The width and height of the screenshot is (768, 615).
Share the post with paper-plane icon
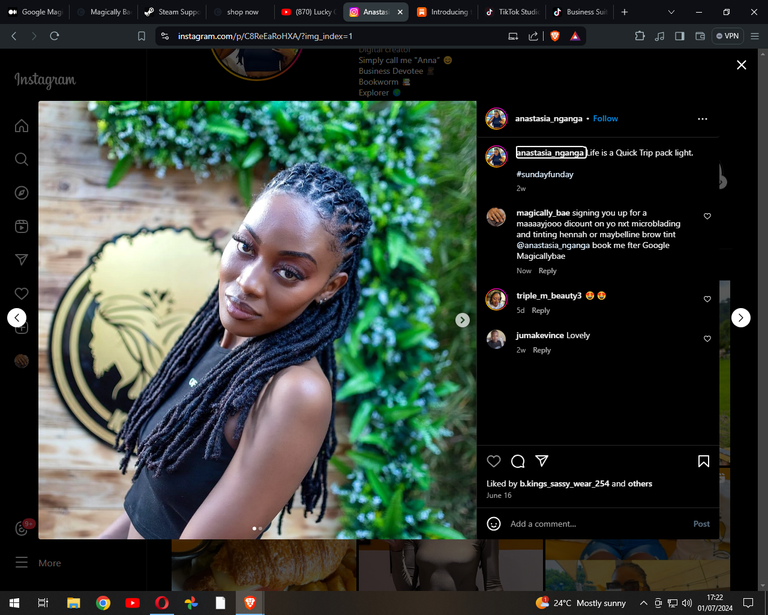click(542, 461)
